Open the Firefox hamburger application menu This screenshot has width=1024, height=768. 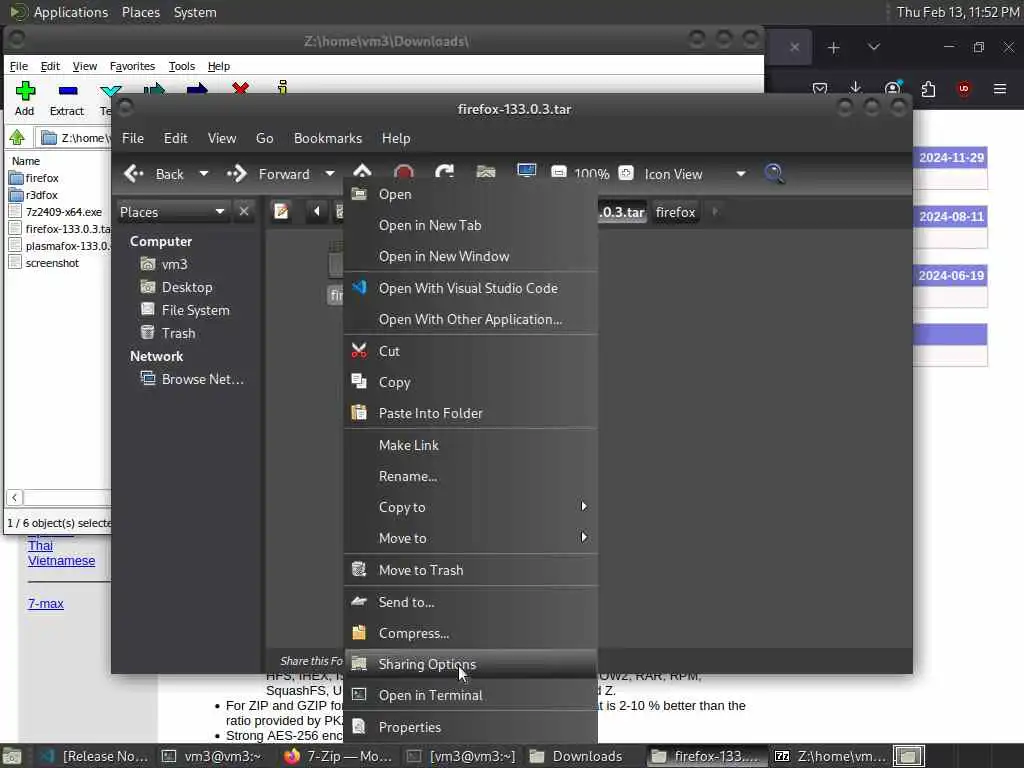click(1000, 89)
